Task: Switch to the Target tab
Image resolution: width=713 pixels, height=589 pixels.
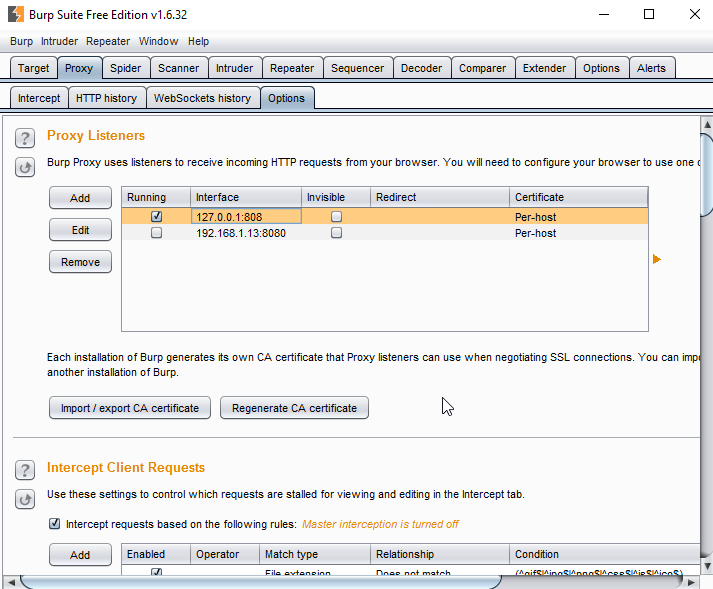Action: 33,68
